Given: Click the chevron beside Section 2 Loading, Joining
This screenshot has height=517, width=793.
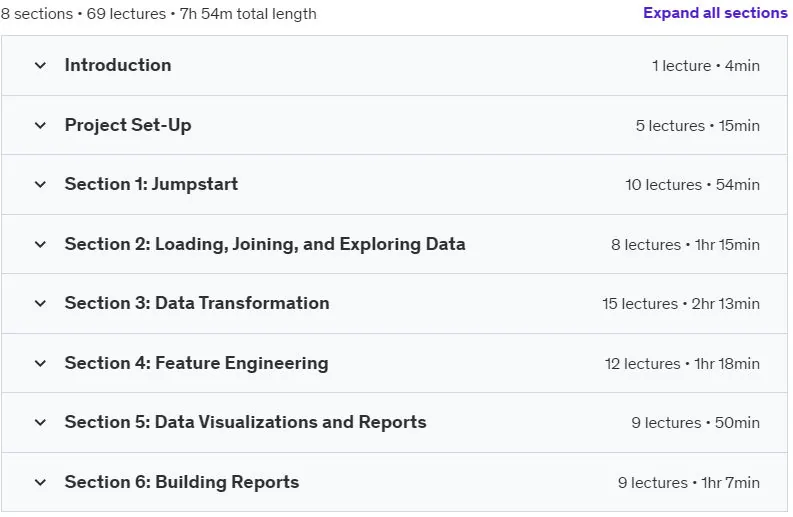Looking at the screenshot, I should tap(40, 244).
